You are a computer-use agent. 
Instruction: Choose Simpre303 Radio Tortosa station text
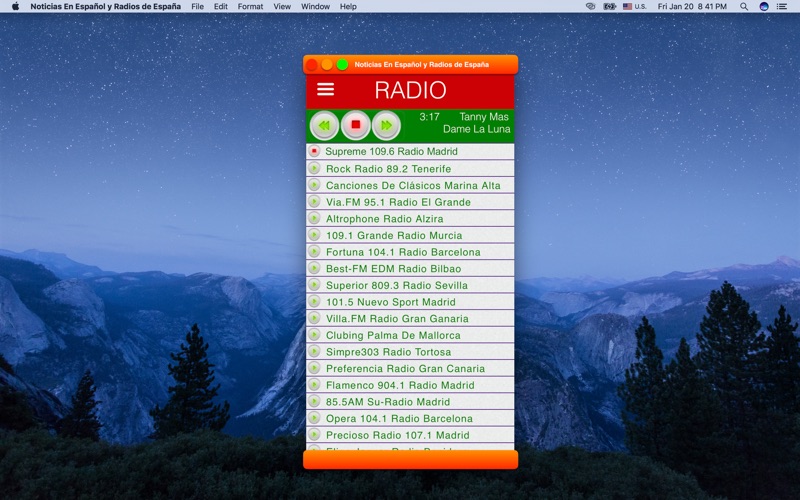388,352
